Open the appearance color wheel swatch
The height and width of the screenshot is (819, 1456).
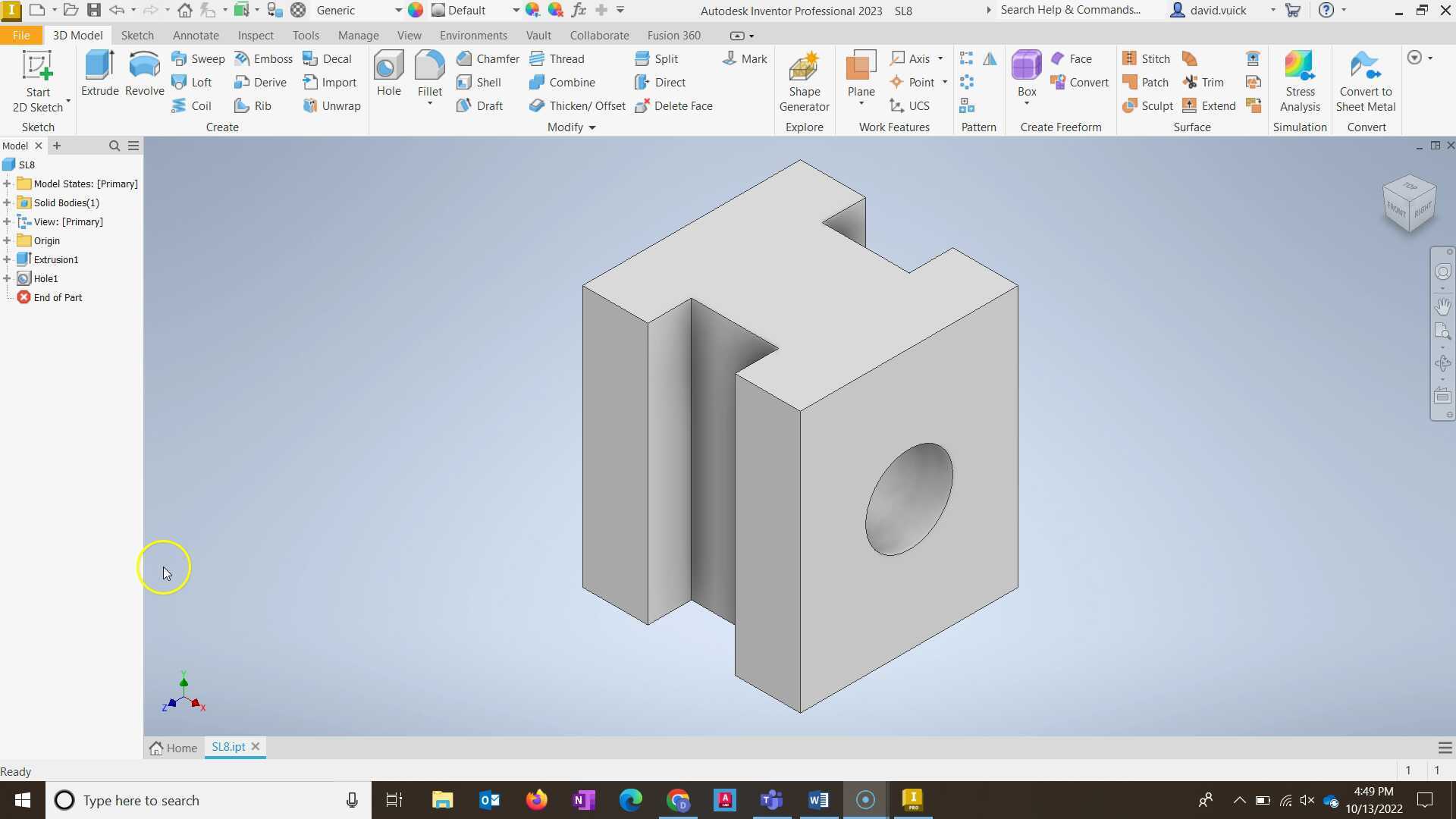pyautogui.click(x=416, y=11)
